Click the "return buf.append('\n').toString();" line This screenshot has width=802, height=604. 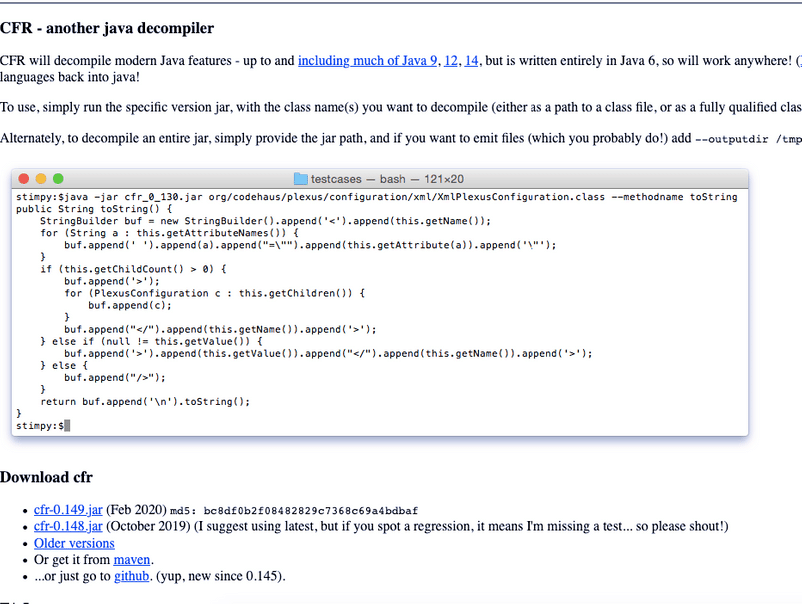pos(145,401)
